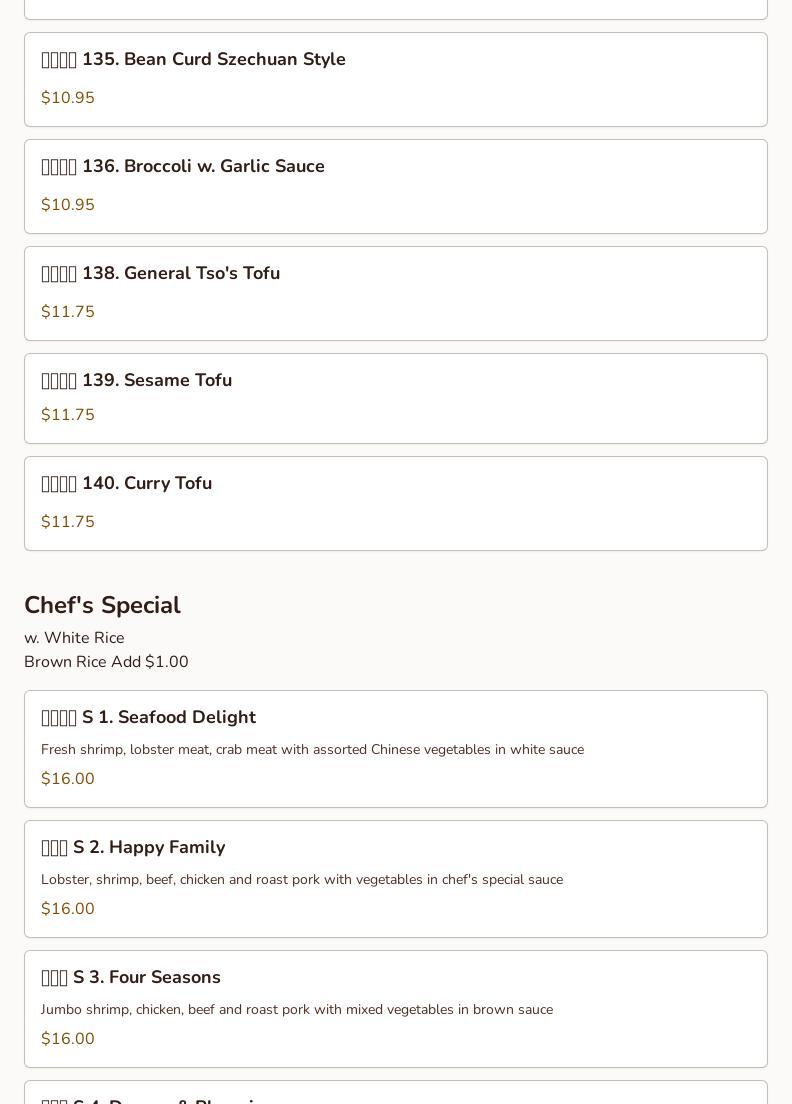Click the $16.00 price of Four Seasons
The height and width of the screenshot is (1104, 792).
click(x=68, y=1039)
